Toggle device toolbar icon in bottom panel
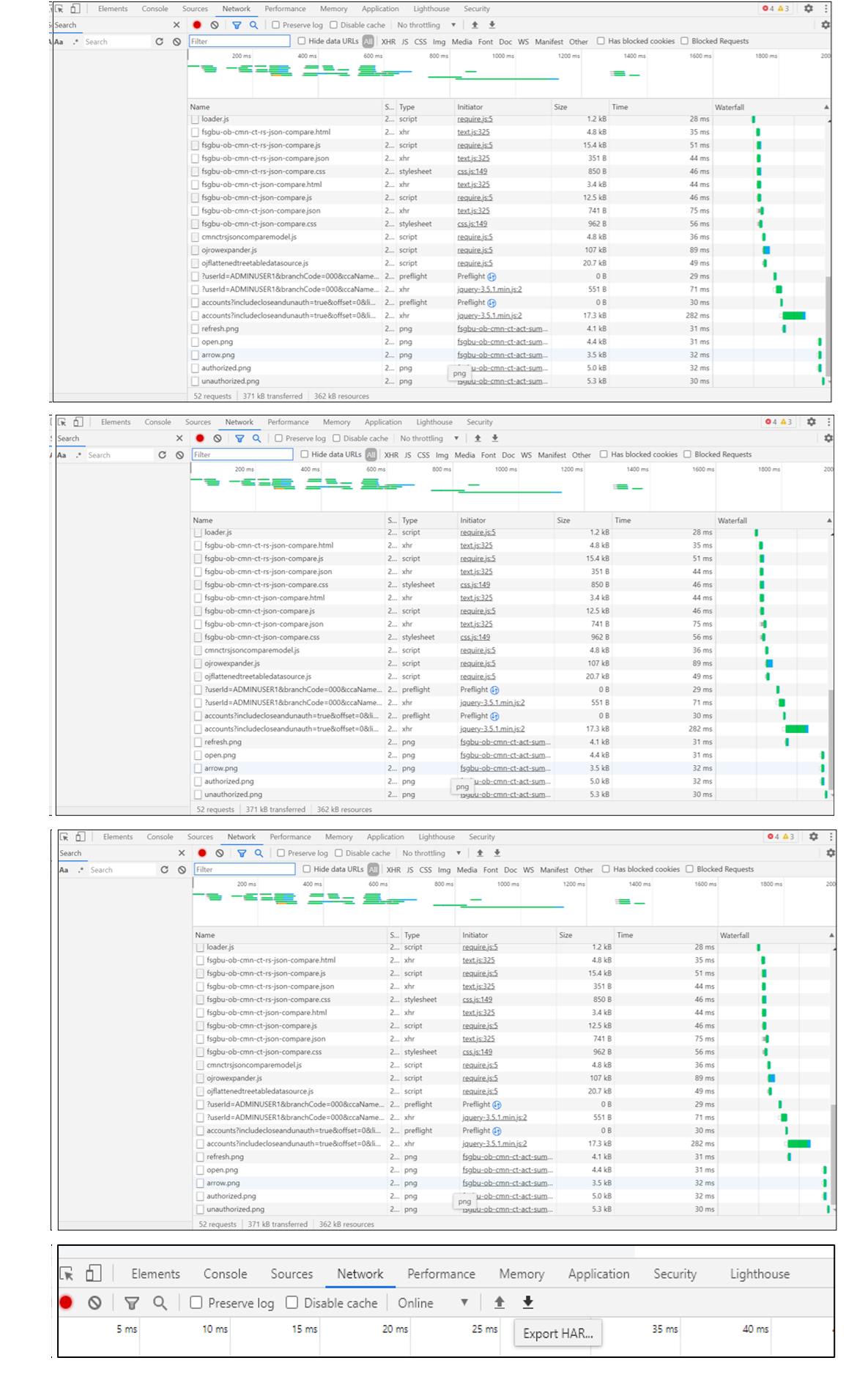 tap(94, 1273)
